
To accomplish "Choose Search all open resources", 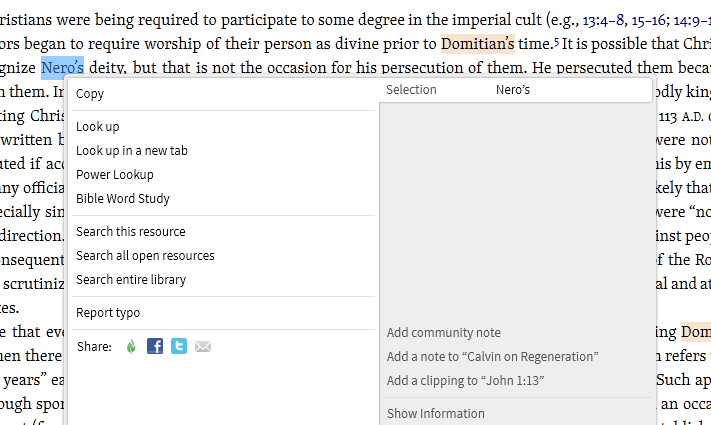I will 145,256.
